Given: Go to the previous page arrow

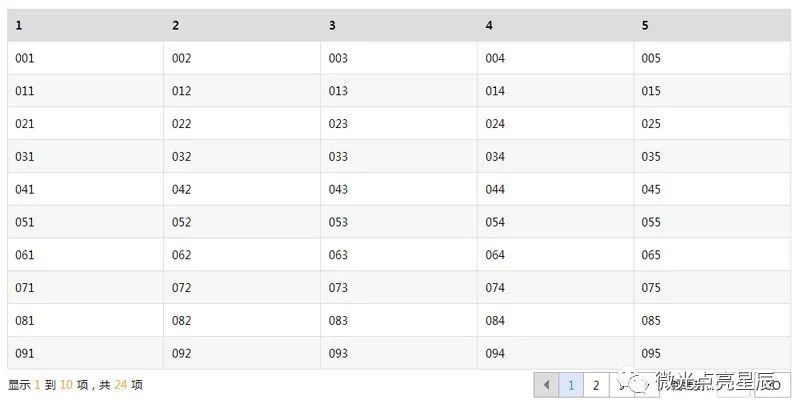Looking at the screenshot, I should pyautogui.click(x=546, y=385).
